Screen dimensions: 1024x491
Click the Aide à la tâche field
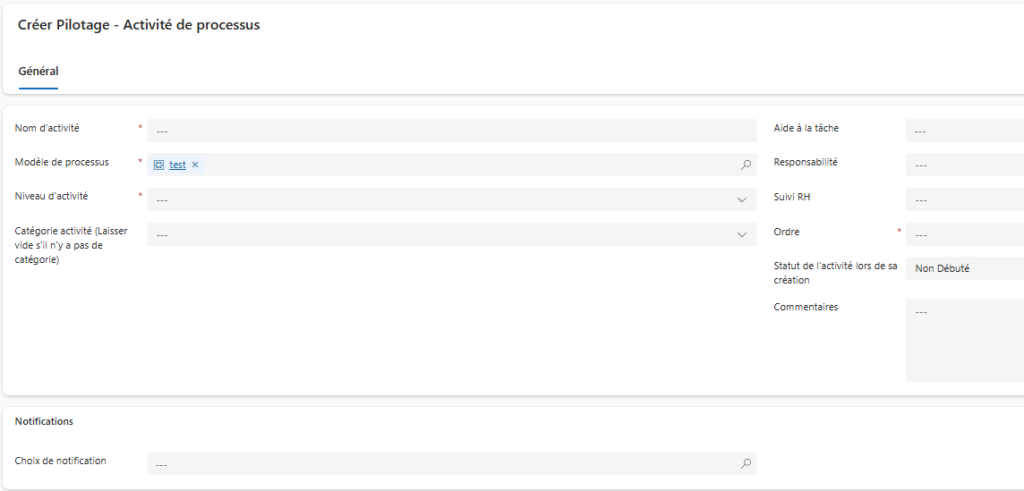click(964, 131)
